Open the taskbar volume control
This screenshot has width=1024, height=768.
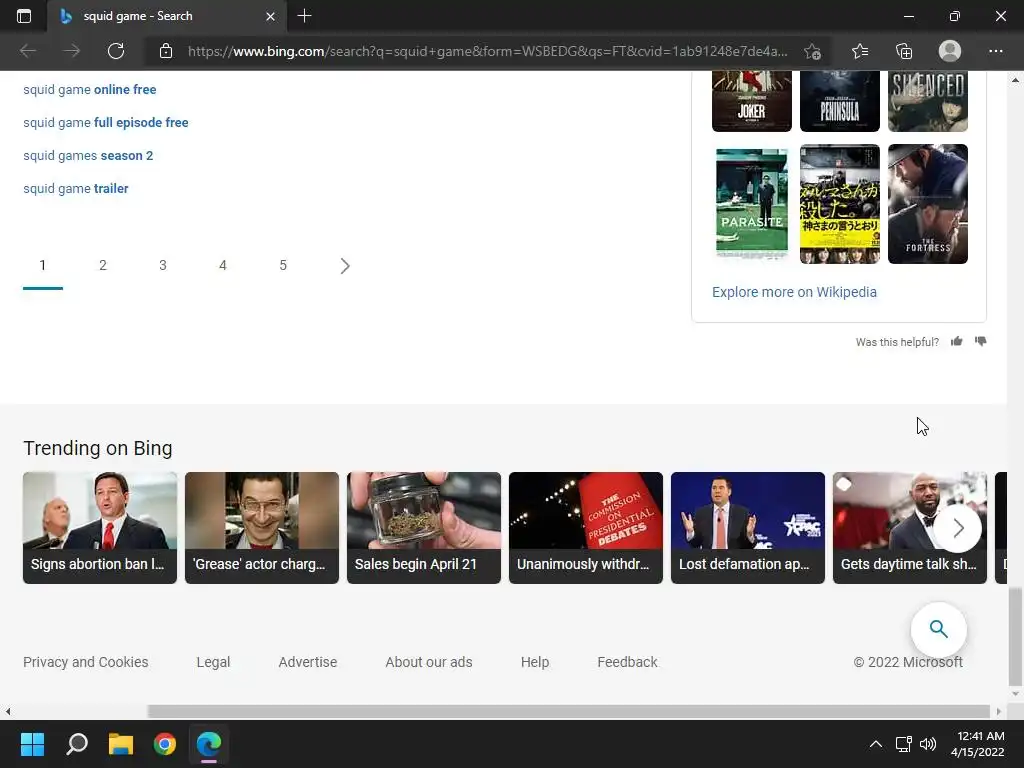click(x=927, y=744)
